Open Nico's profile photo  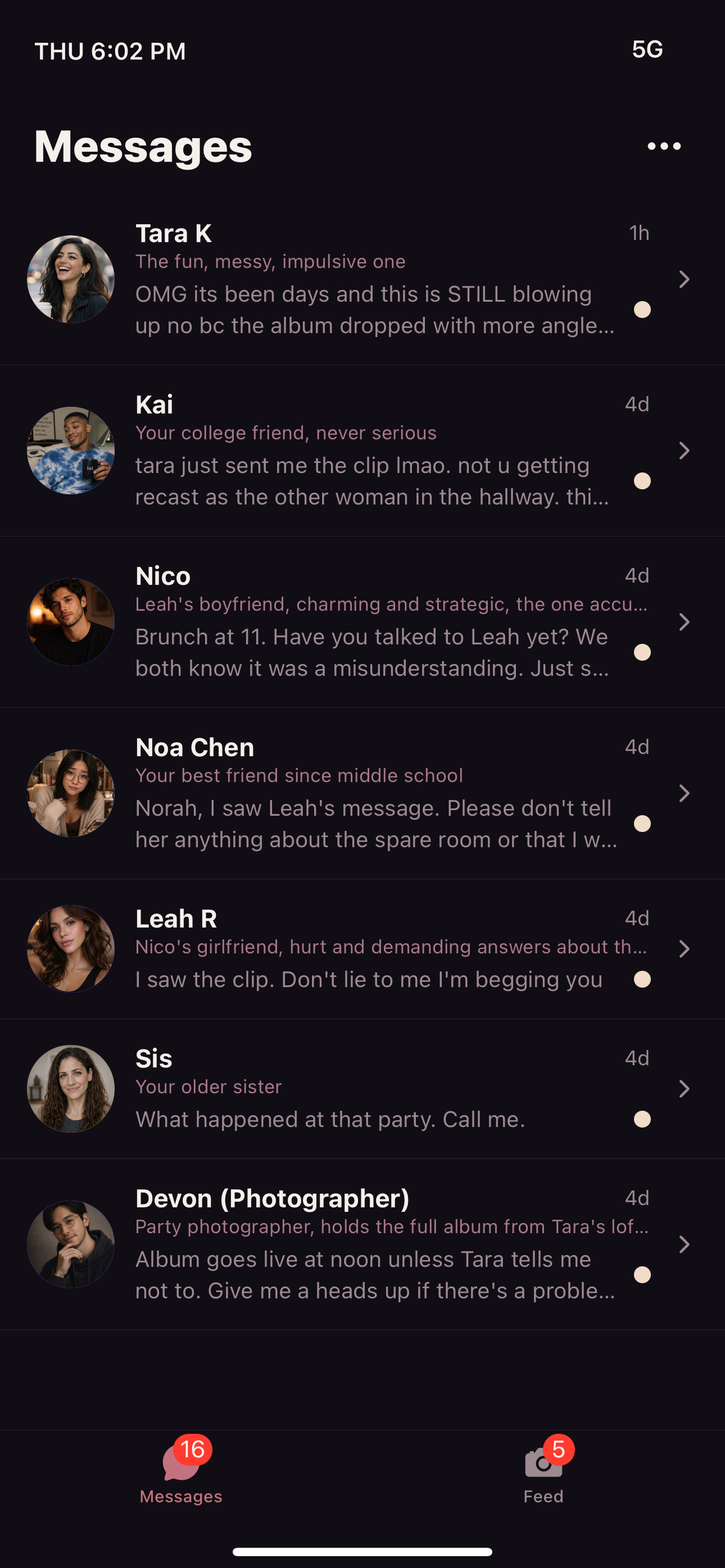point(71,621)
